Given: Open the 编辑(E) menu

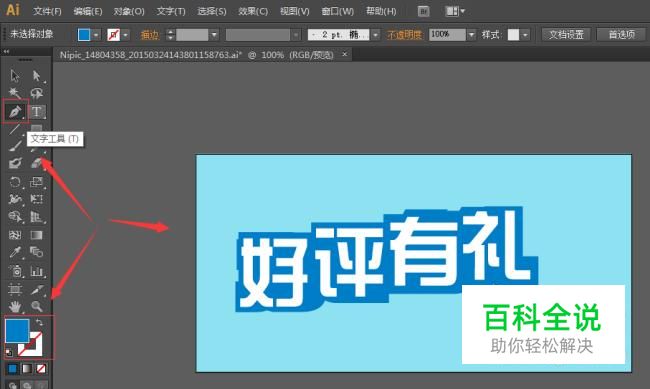Looking at the screenshot, I should pos(88,11).
